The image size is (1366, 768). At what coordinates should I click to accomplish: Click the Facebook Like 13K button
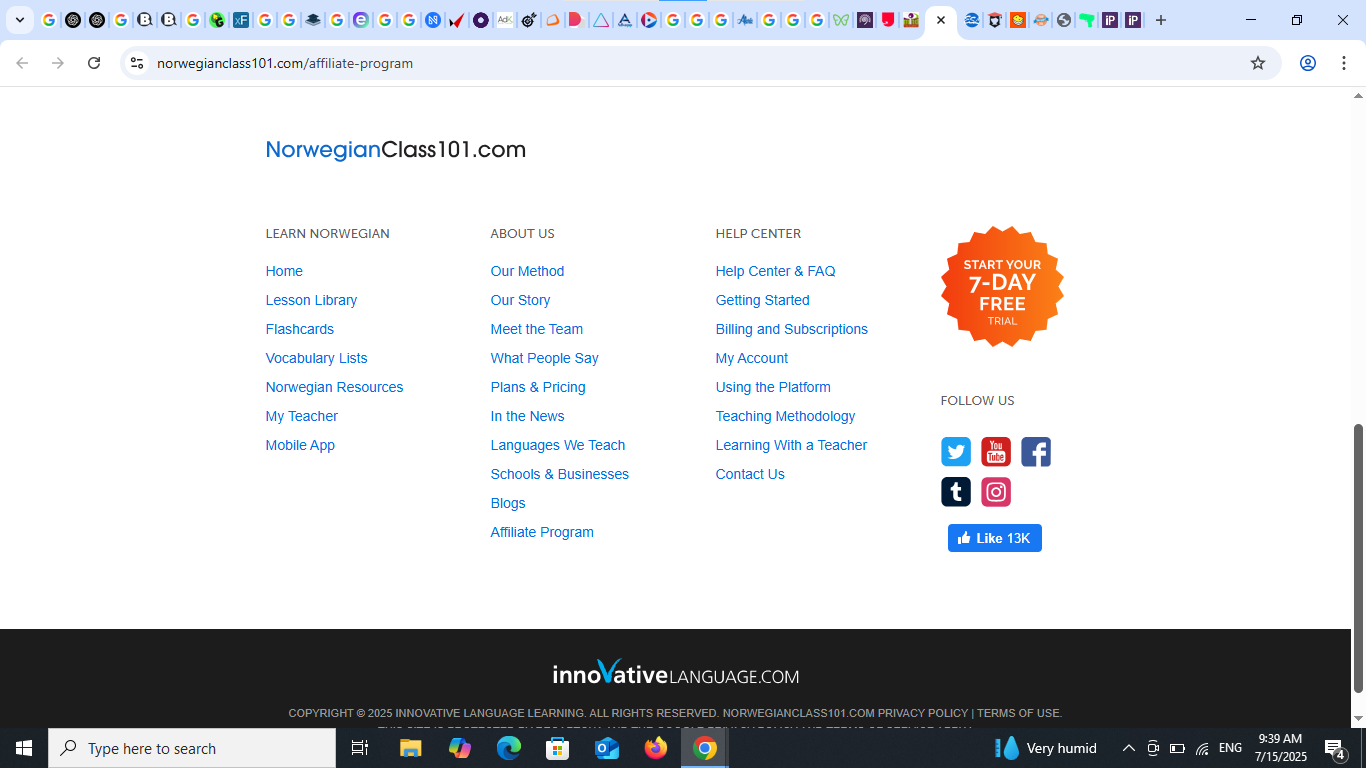(995, 538)
